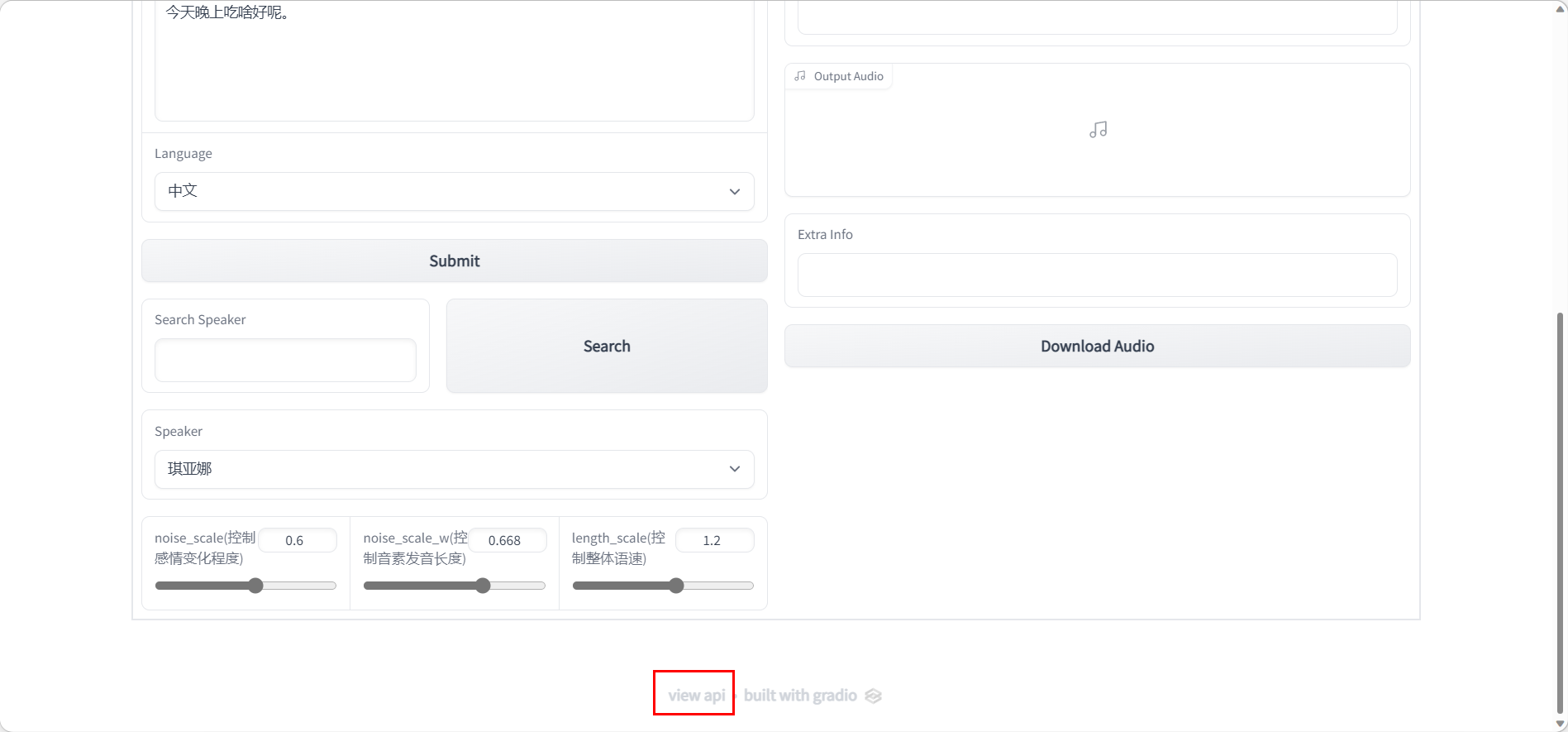Image resolution: width=1568 pixels, height=732 pixels.
Task: Click the noise_scale slider handle
Action: click(x=256, y=586)
